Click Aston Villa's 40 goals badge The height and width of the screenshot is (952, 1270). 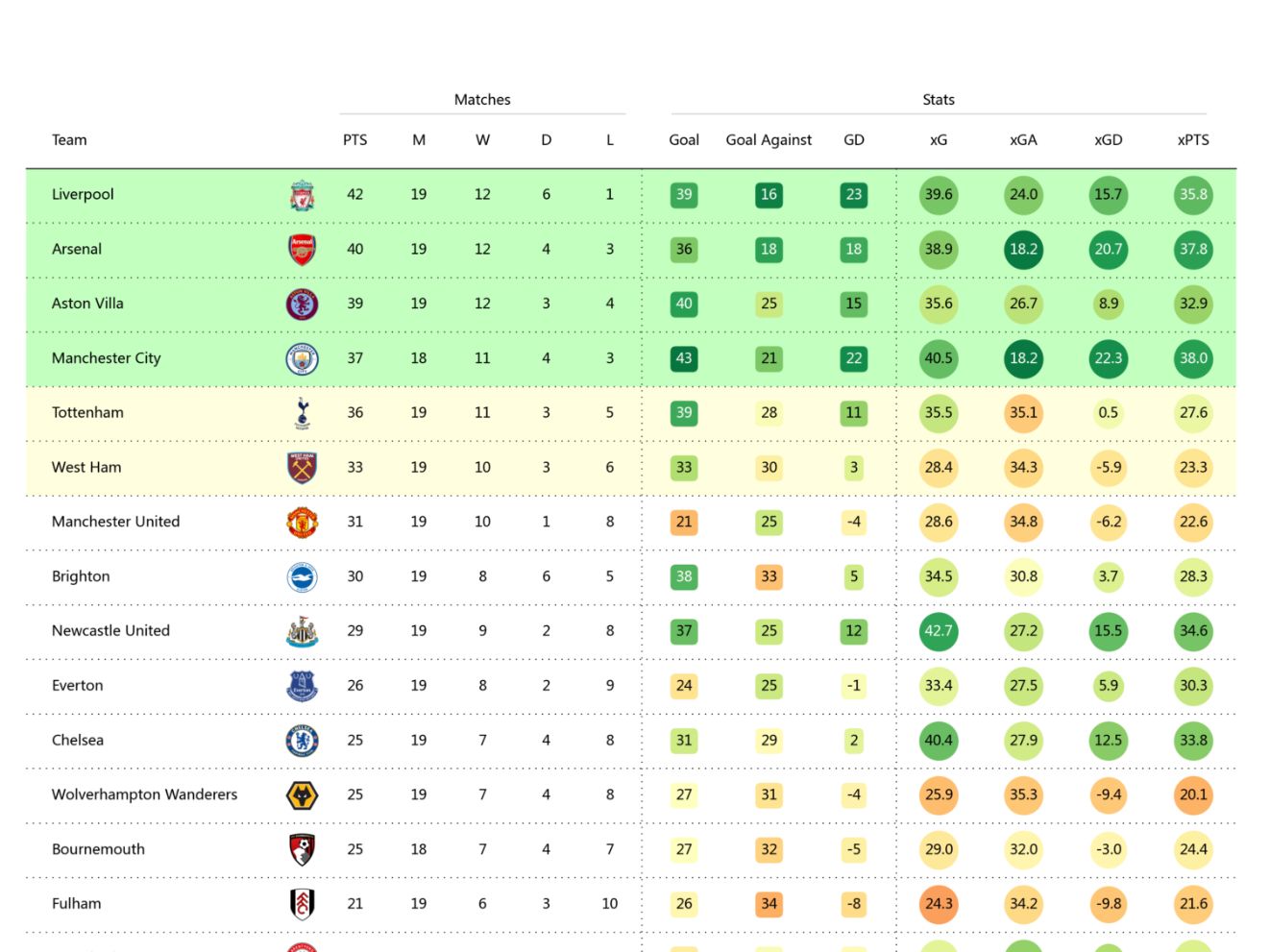(x=684, y=305)
